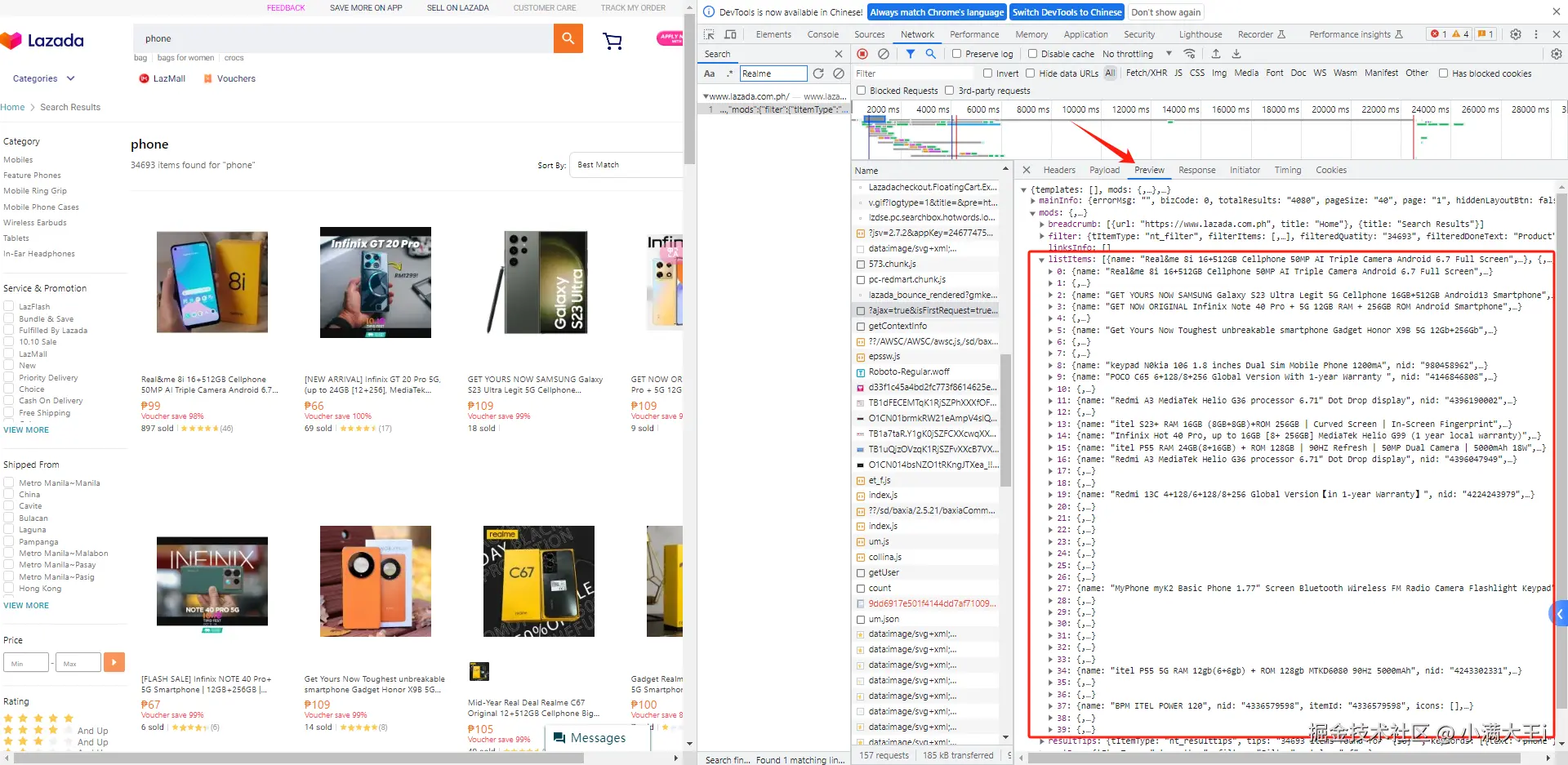Check Hide data URLs checkbox

1031,73
